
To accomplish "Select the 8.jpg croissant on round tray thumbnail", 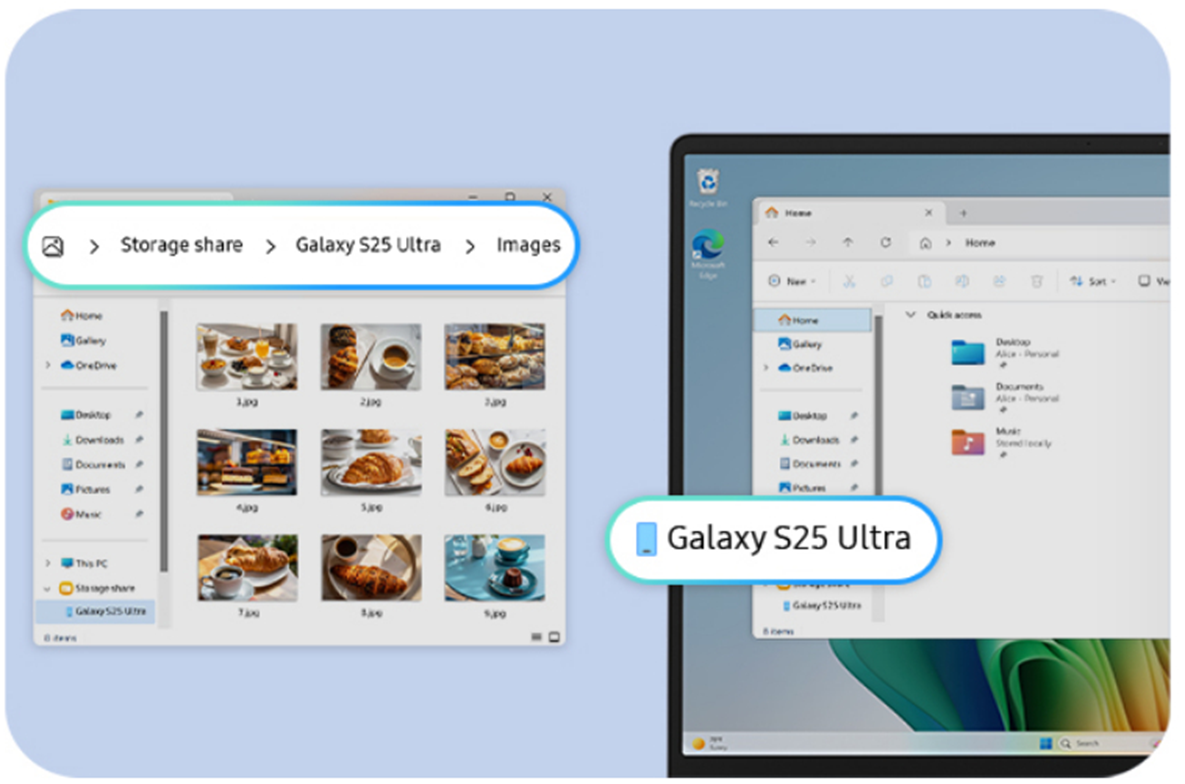I will point(371,568).
